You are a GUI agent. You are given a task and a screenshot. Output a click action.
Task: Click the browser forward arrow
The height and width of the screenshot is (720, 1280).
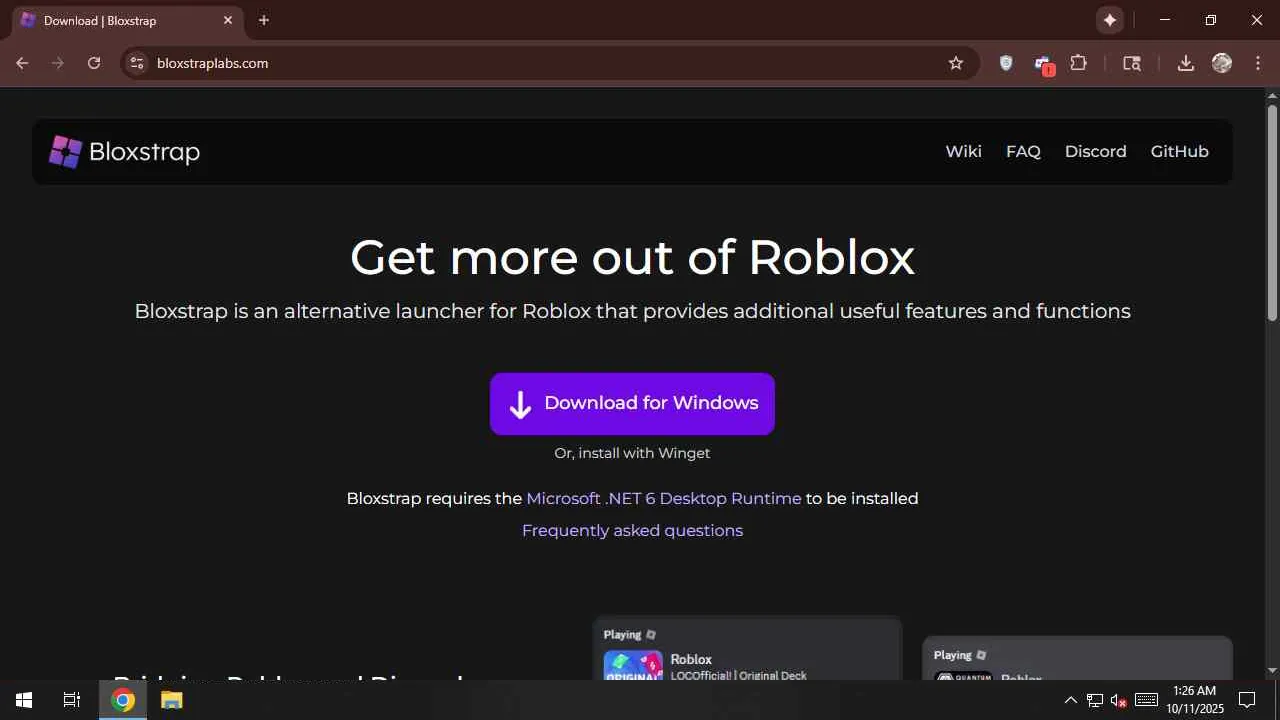coord(58,63)
